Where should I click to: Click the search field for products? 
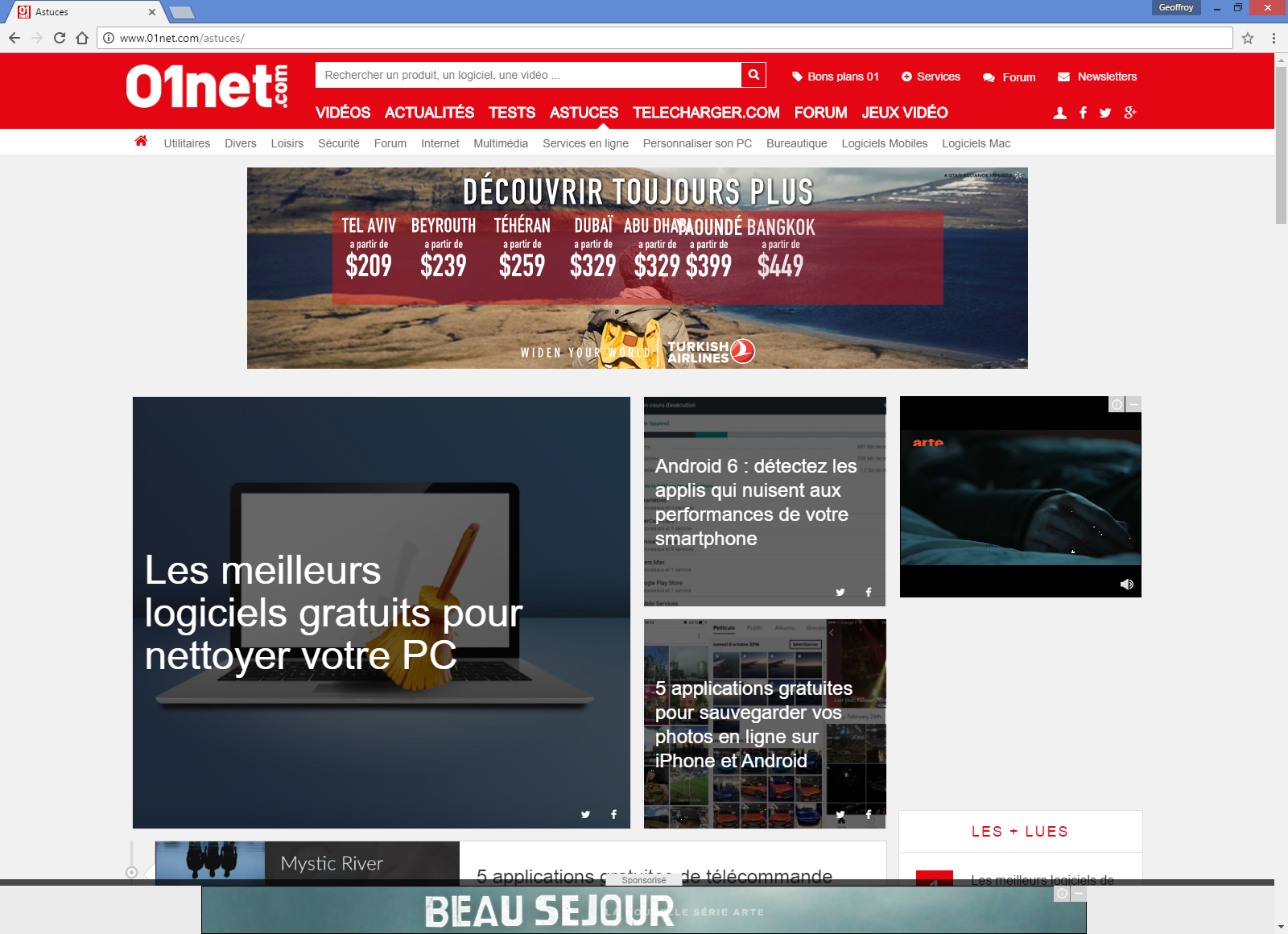[527, 75]
